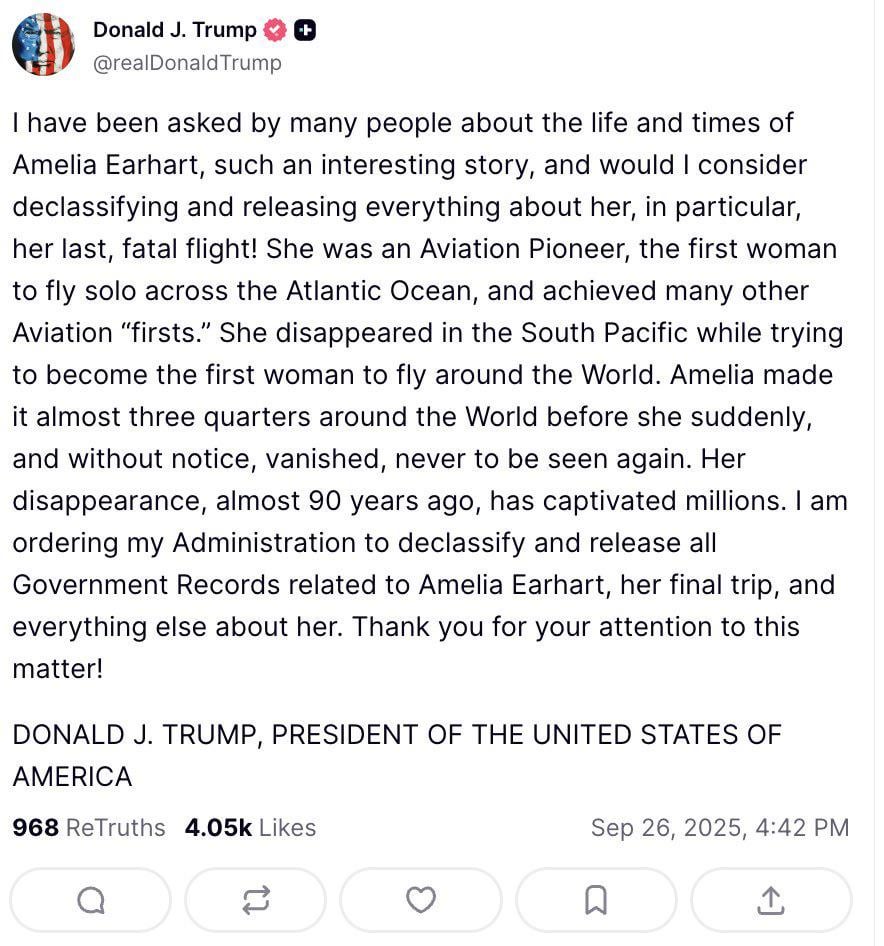Open the reply speech bubble icon
The height and width of the screenshot is (946, 884).
[x=91, y=900]
